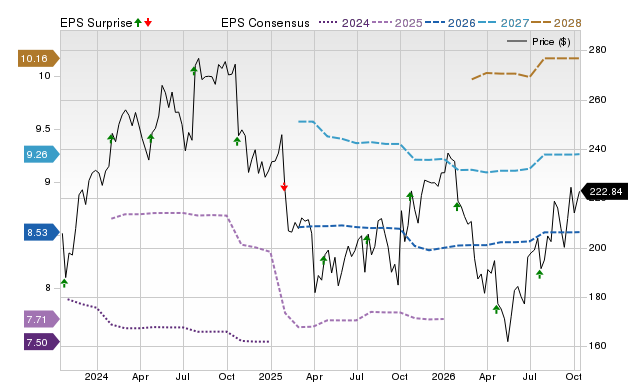Select the 2024 consensus legend entry
Viewport: 640px width, 382px height.
point(344,23)
